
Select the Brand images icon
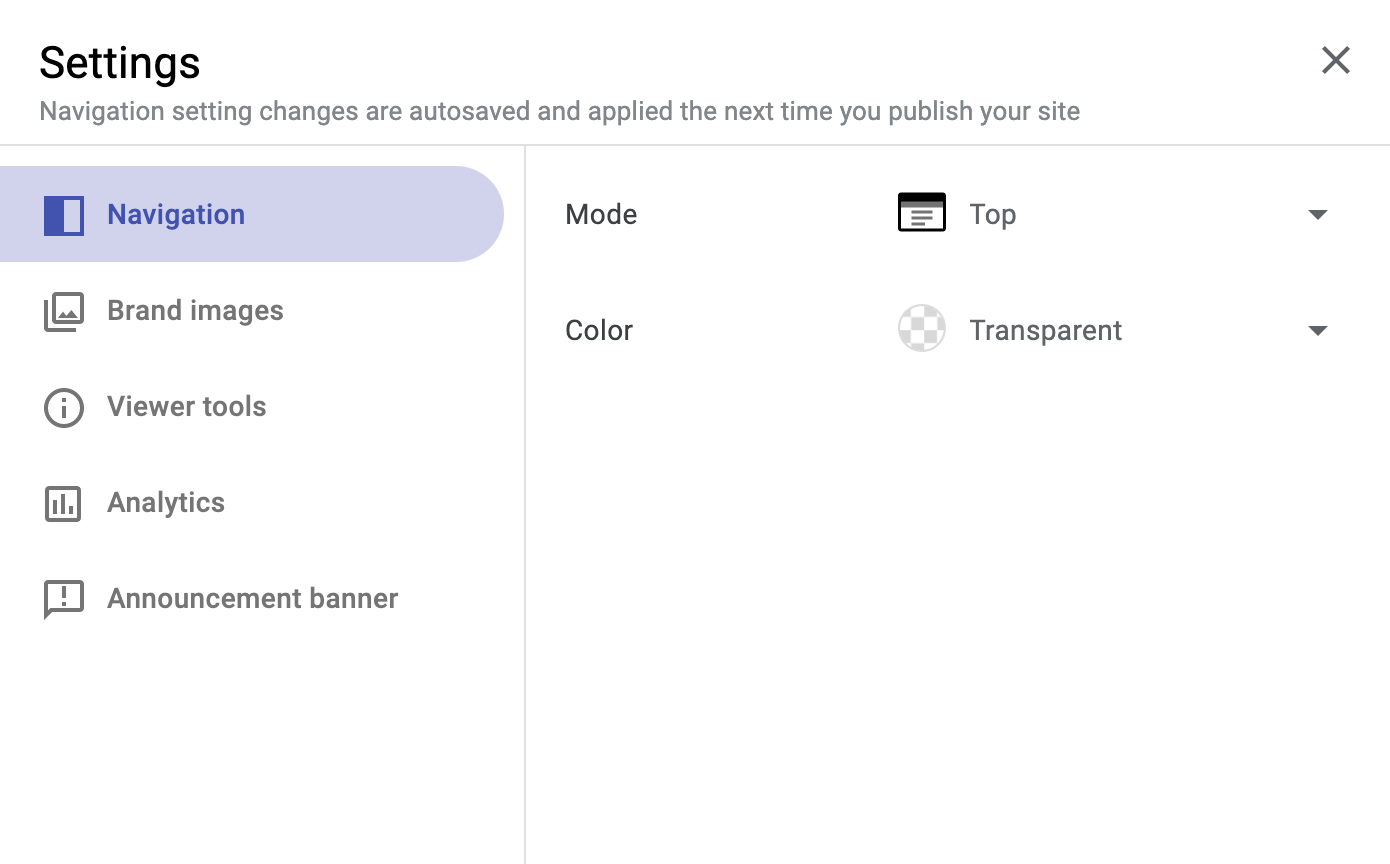64,311
